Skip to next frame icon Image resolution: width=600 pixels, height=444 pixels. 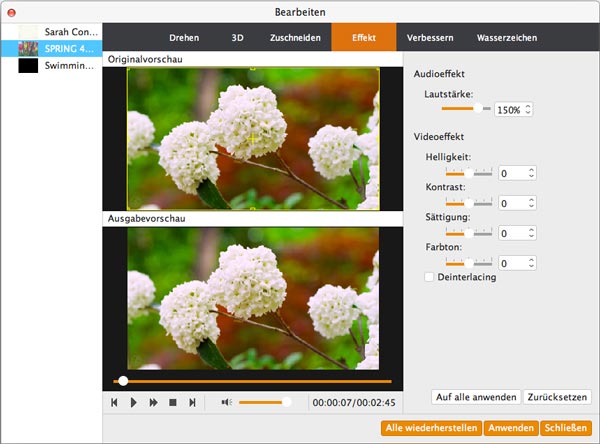pos(192,402)
